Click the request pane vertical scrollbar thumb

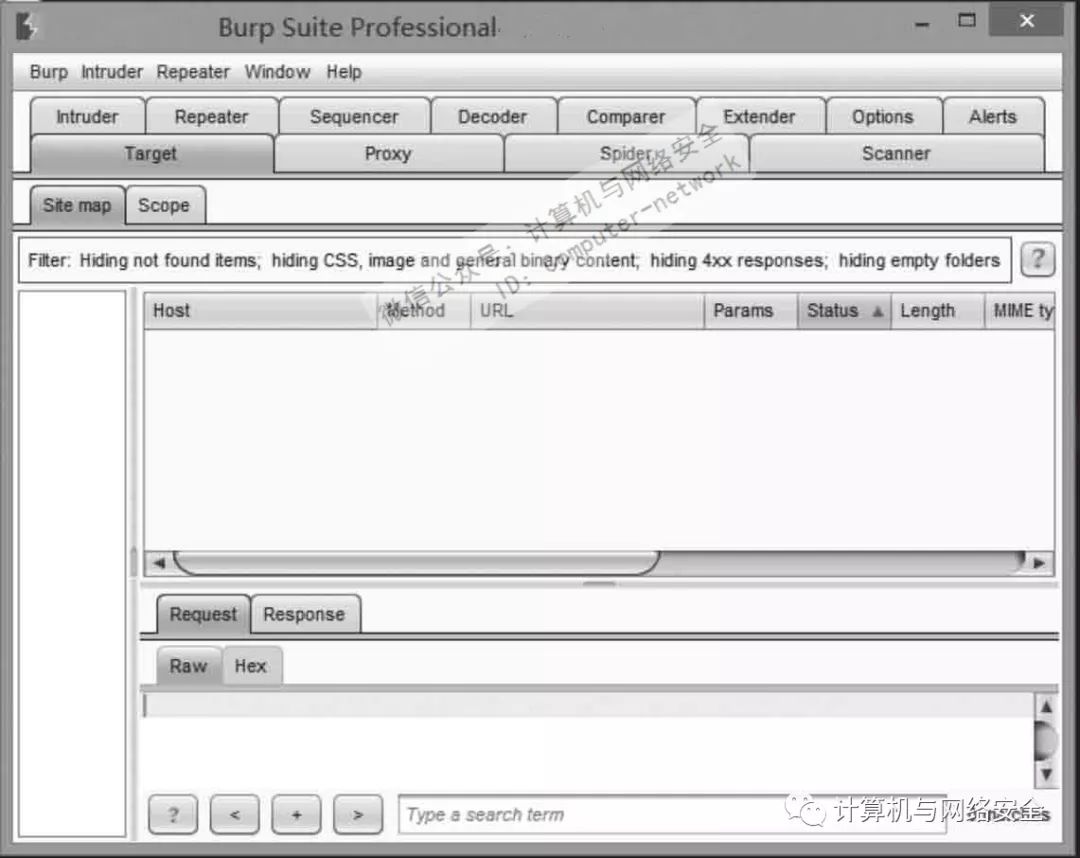click(x=1046, y=741)
